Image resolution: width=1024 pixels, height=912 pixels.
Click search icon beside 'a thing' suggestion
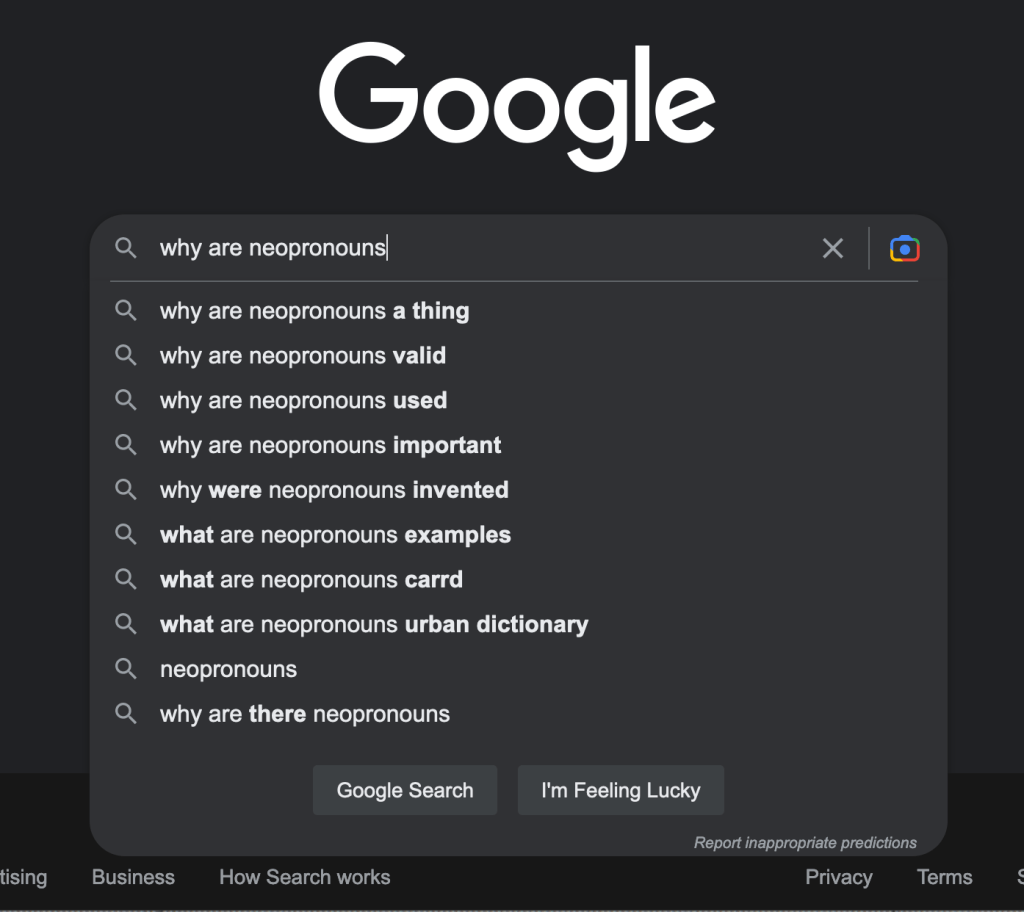coord(126,311)
